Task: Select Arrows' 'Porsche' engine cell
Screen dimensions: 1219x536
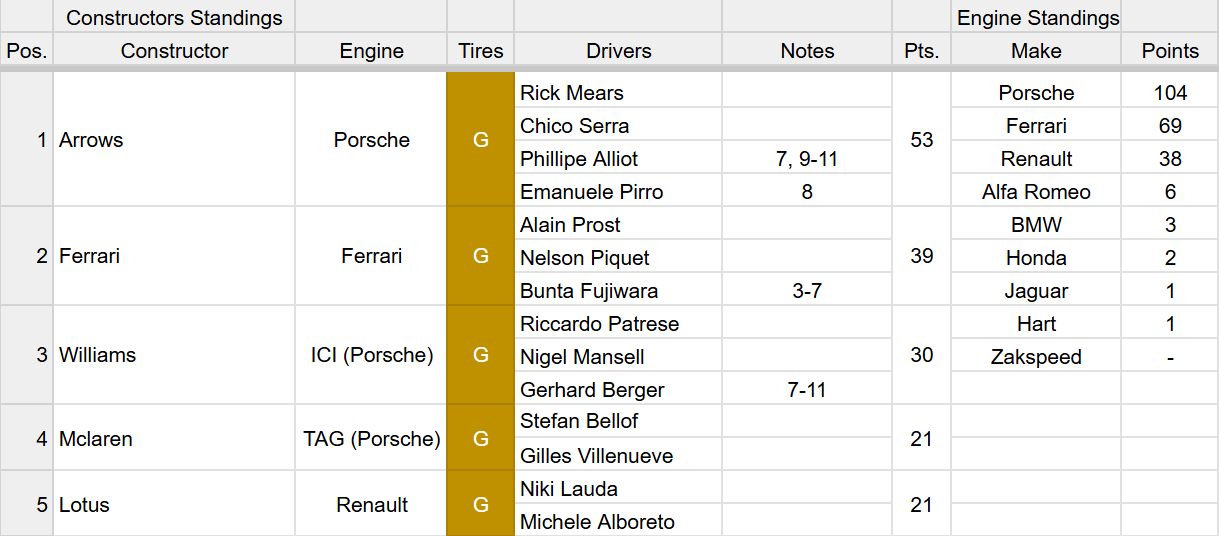Action: (x=371, y=140)
